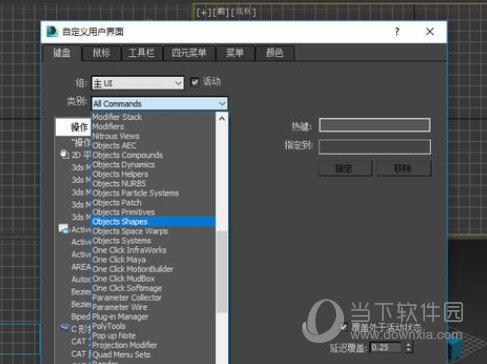Select Modifier Stack in the category list

(153, 117)
